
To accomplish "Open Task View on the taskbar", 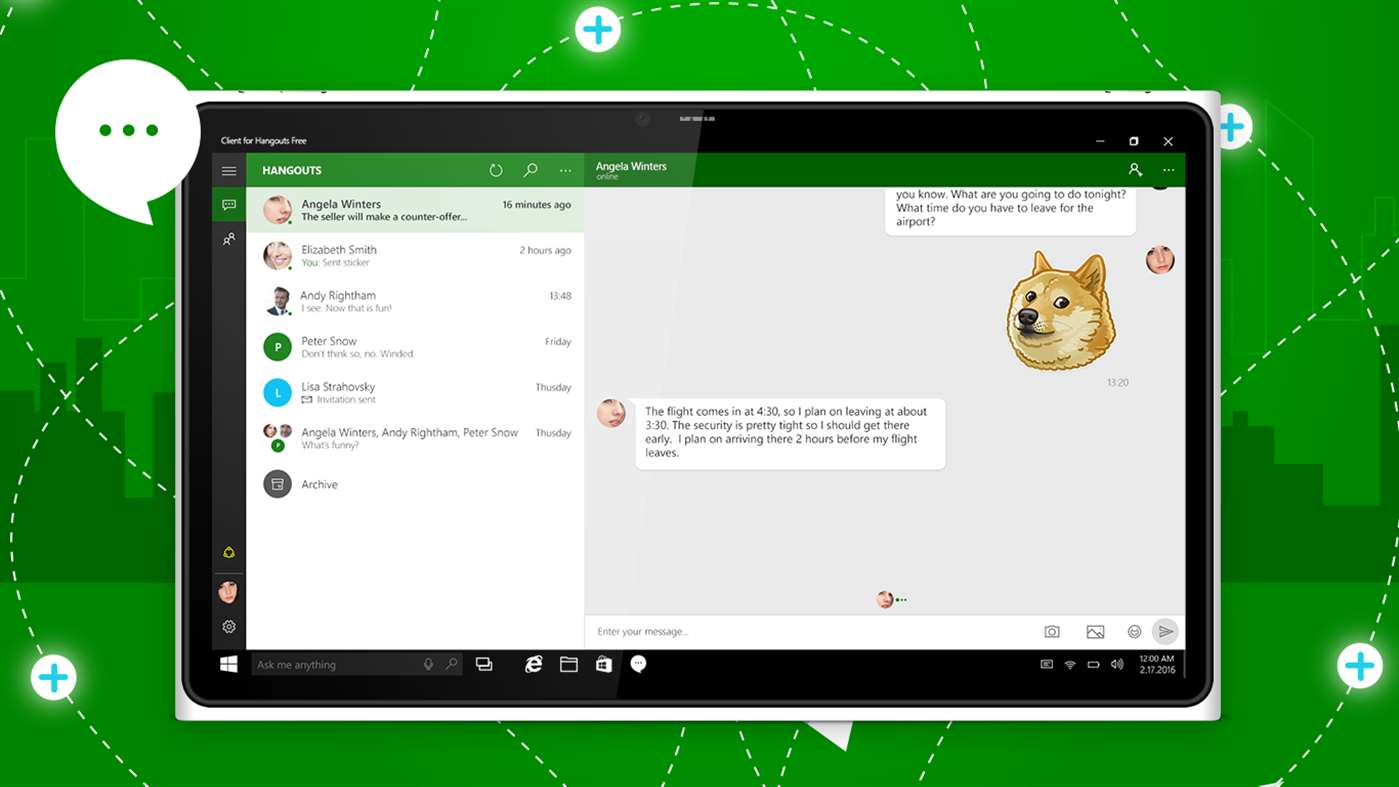I will (484, 664).
